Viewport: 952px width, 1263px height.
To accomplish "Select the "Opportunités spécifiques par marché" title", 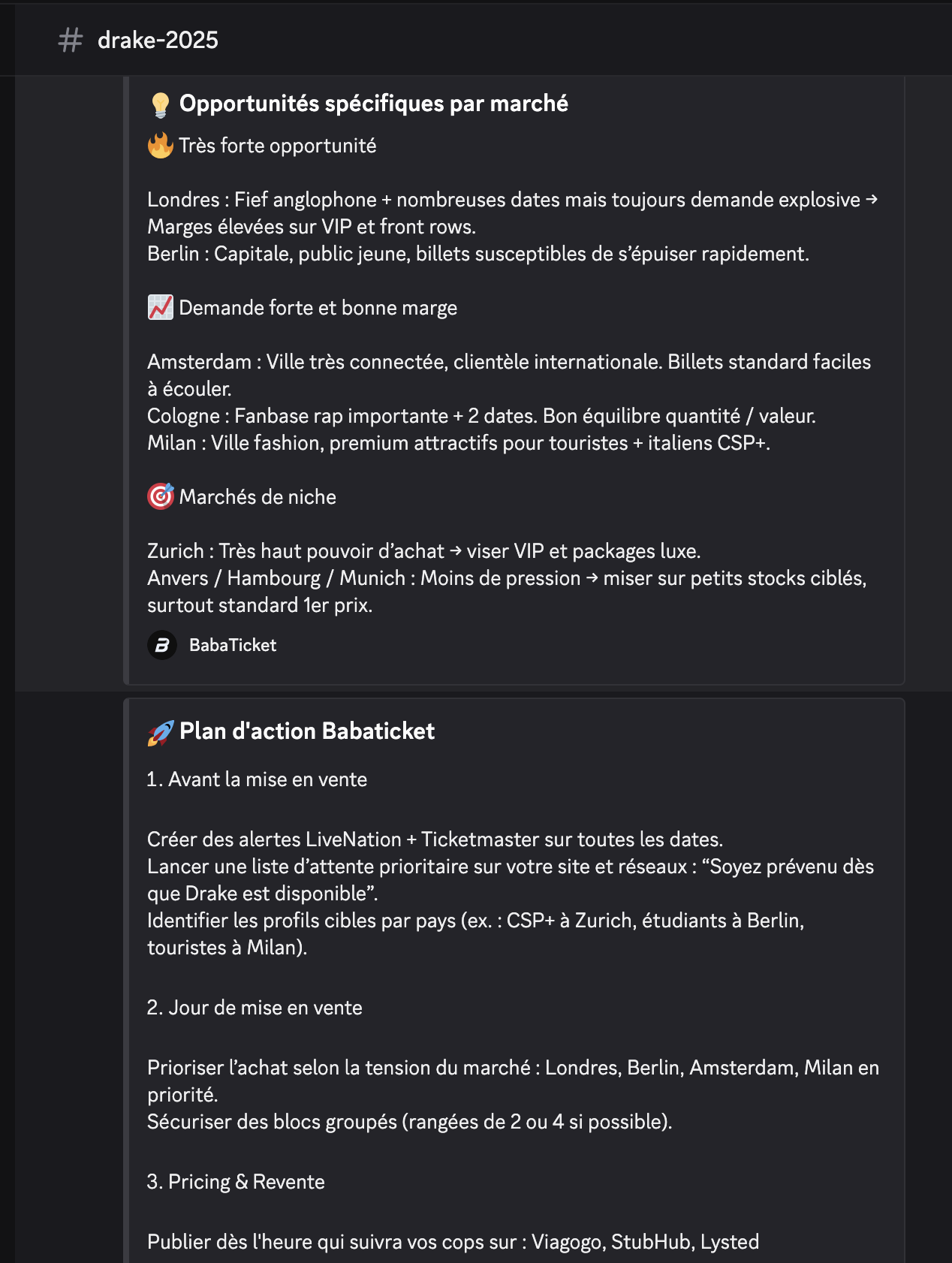I will (x=373, y=104).
